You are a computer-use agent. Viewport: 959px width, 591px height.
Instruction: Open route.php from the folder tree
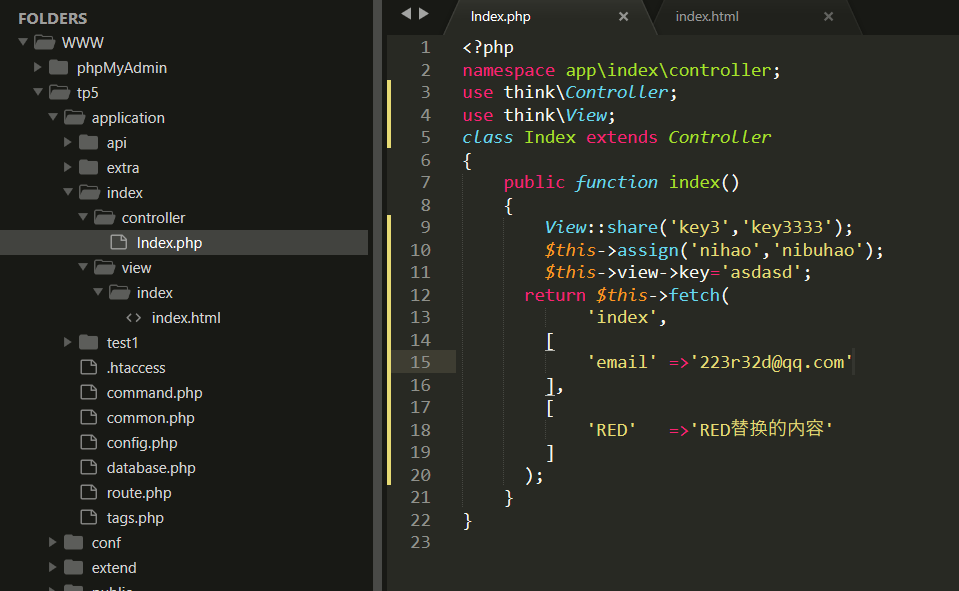coord(139,493)
